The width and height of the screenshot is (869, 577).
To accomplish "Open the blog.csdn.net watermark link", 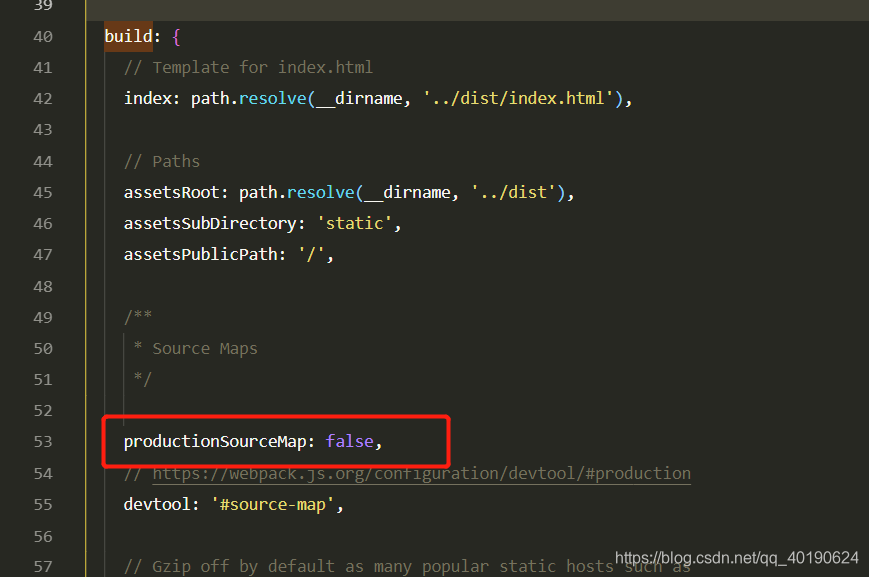I will pyautogui.click(x=736, y=557).
